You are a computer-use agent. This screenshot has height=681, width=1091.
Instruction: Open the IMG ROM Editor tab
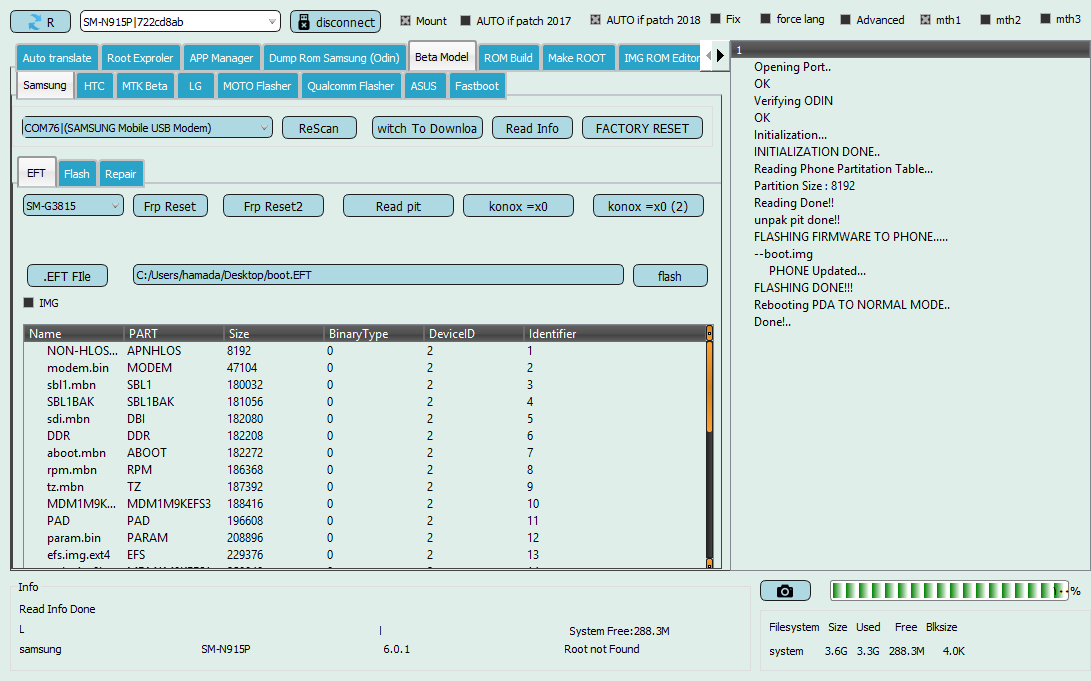pyautogui.click(x=661, y=58)
